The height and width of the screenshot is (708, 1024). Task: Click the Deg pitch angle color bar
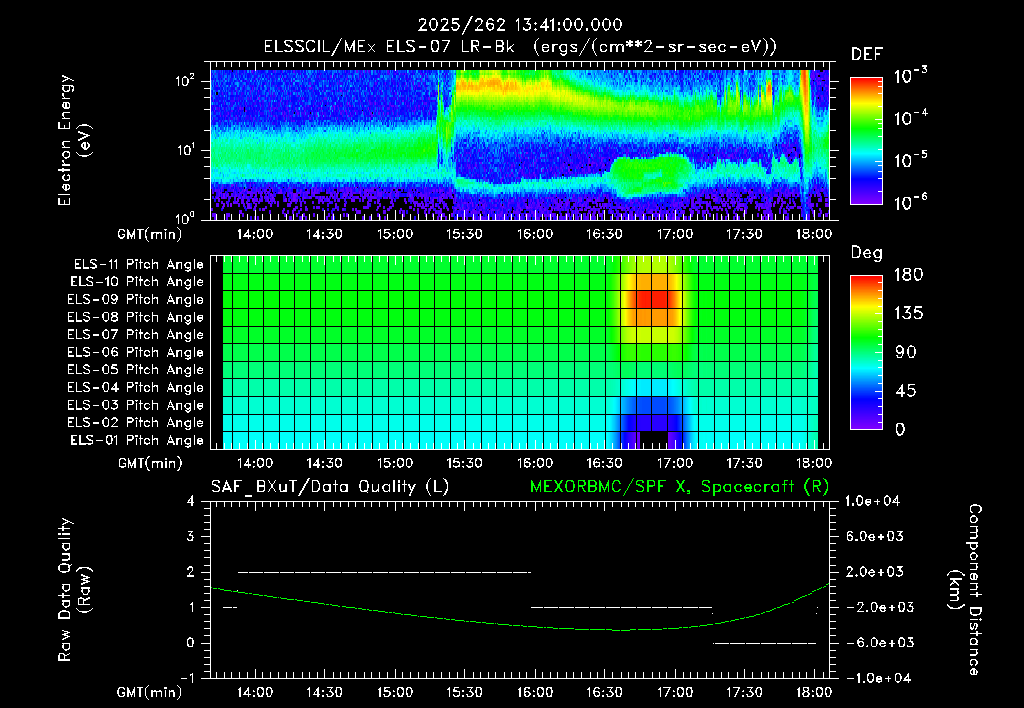(x=866, y=352)
